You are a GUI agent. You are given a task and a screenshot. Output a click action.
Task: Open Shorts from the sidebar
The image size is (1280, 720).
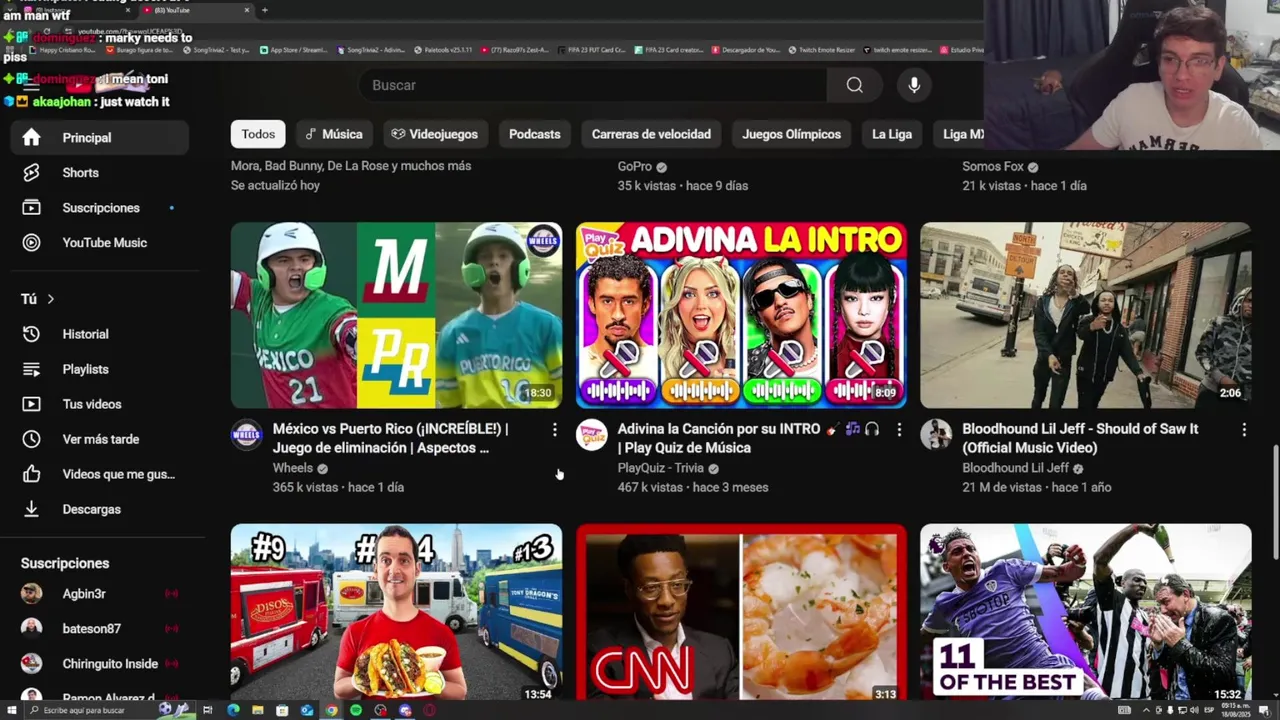click(x=100, y=173)
